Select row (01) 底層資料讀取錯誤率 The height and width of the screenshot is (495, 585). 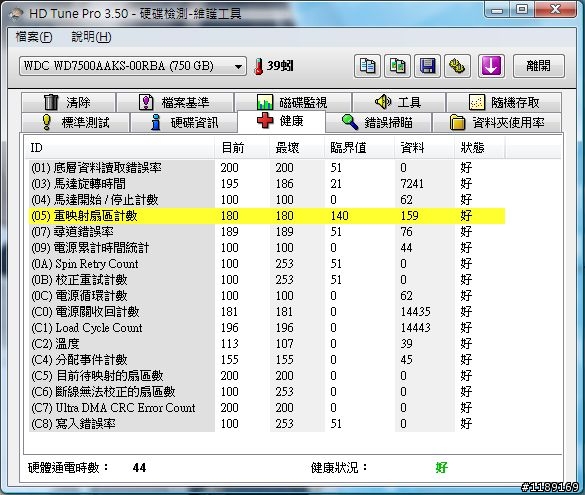coord(267,168)
